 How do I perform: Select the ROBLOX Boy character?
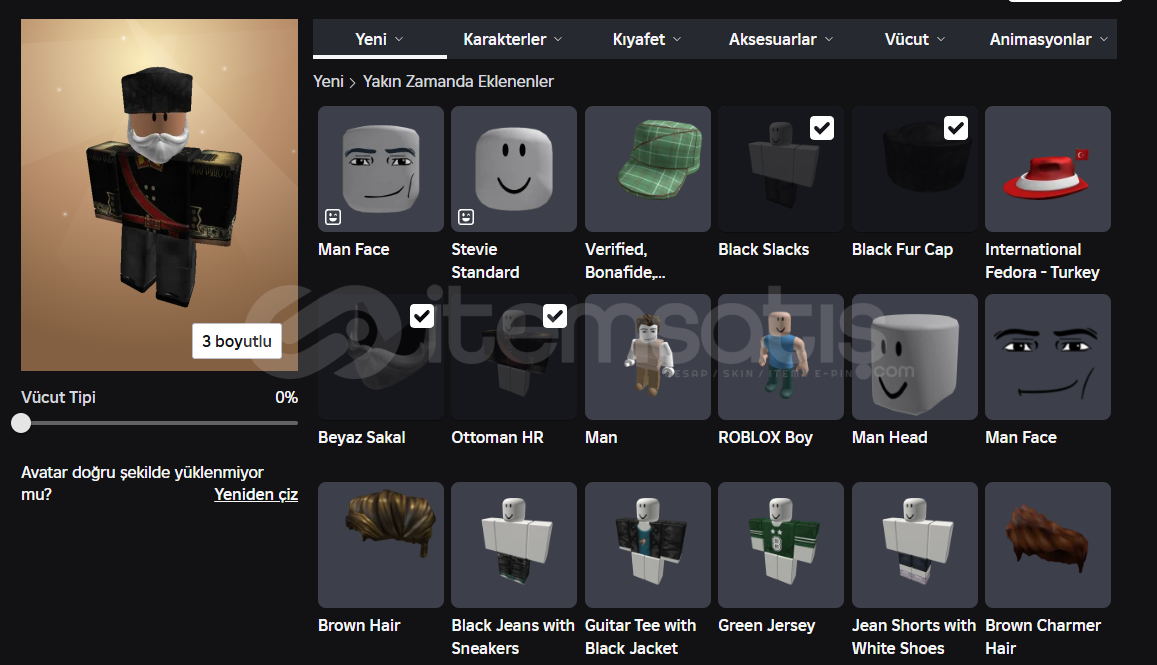point(780,357)
